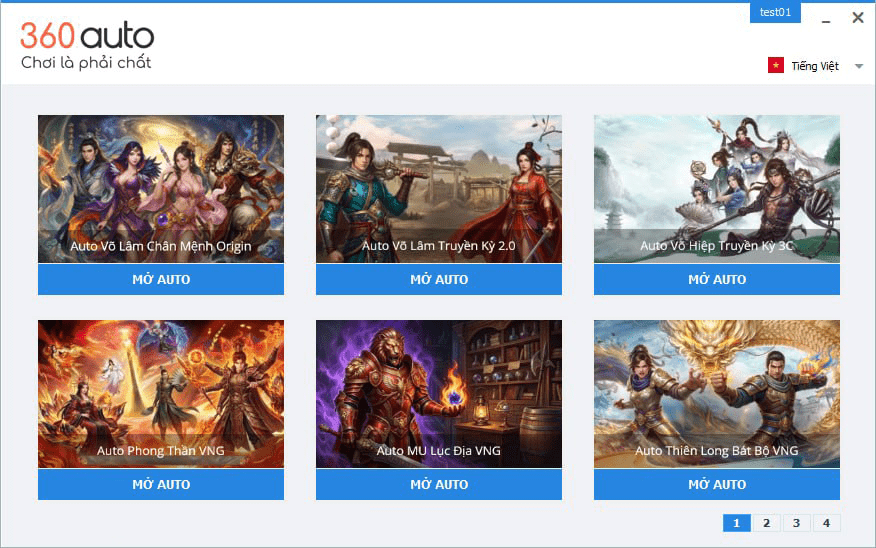The height and width of the screenshot is (548, 876).
Task: Click the Vietnam flag icon
Action: pos(775,65)
